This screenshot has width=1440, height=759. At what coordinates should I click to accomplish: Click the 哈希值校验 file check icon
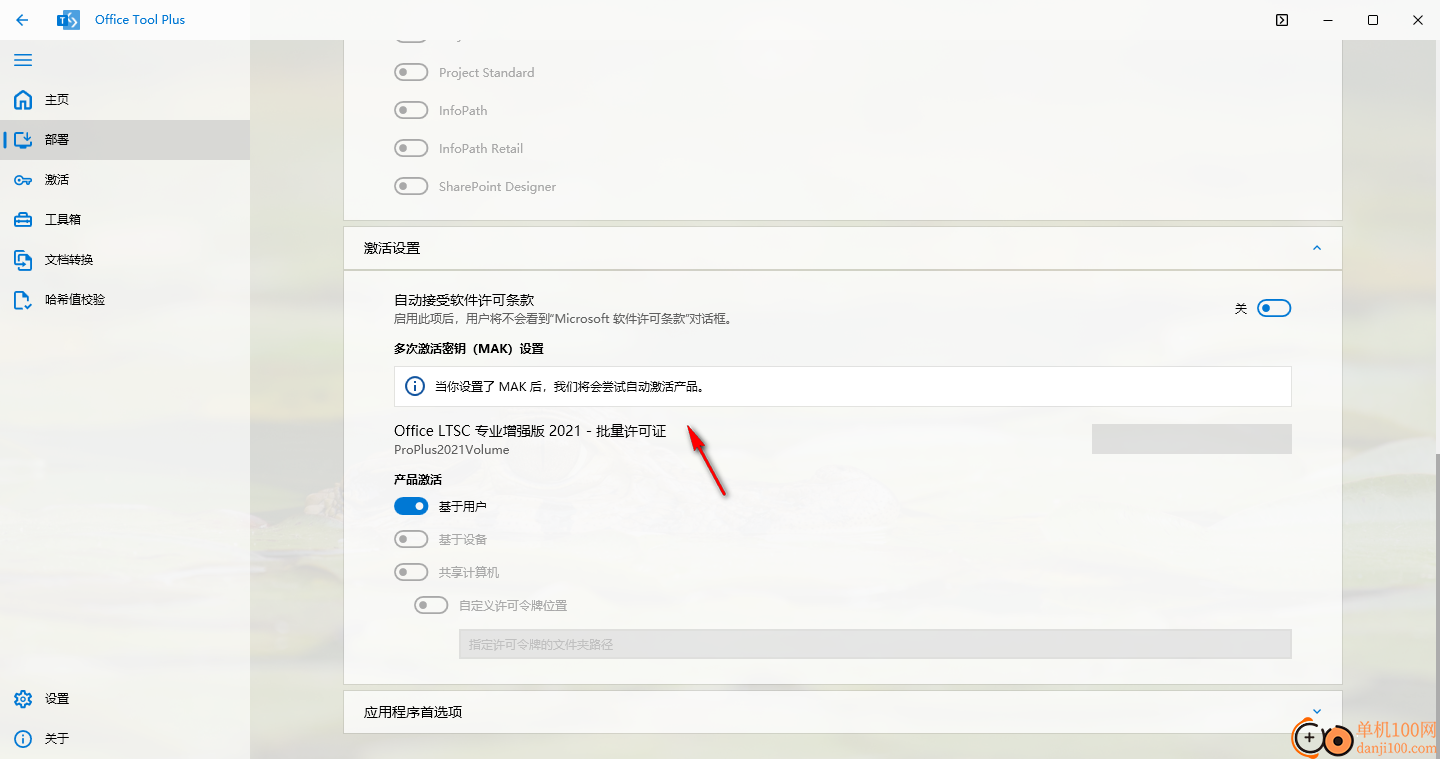point(23,300)
